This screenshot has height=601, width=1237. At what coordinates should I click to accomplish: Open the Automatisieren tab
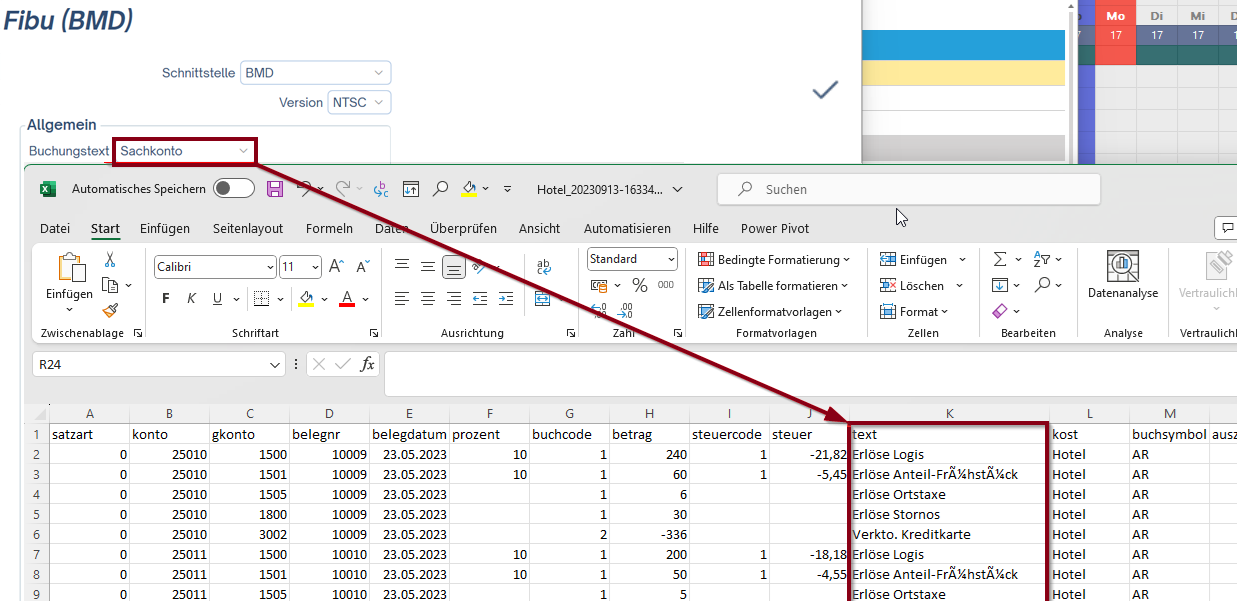627,229
